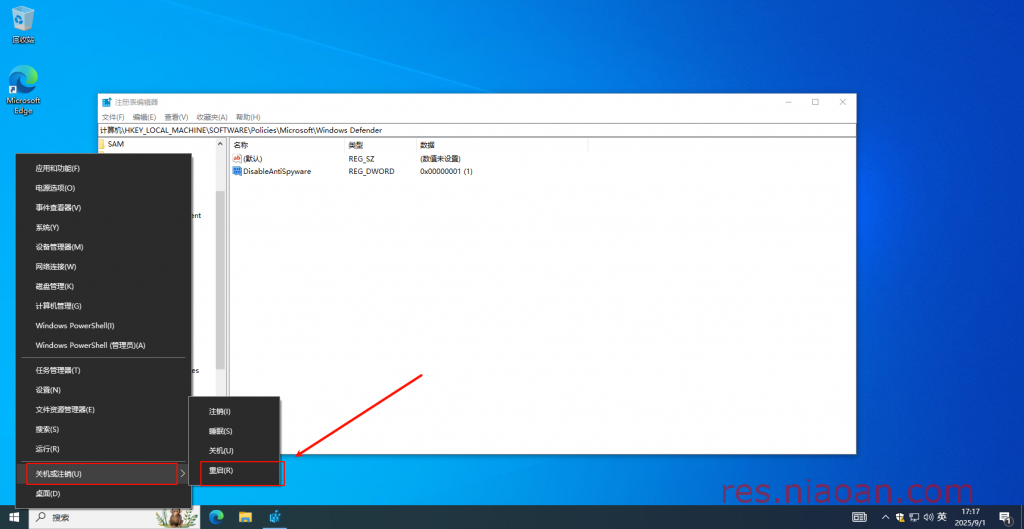Click the volume speaker tray icon
This screenshot has height=529, width=1024.
coord(928,517)
